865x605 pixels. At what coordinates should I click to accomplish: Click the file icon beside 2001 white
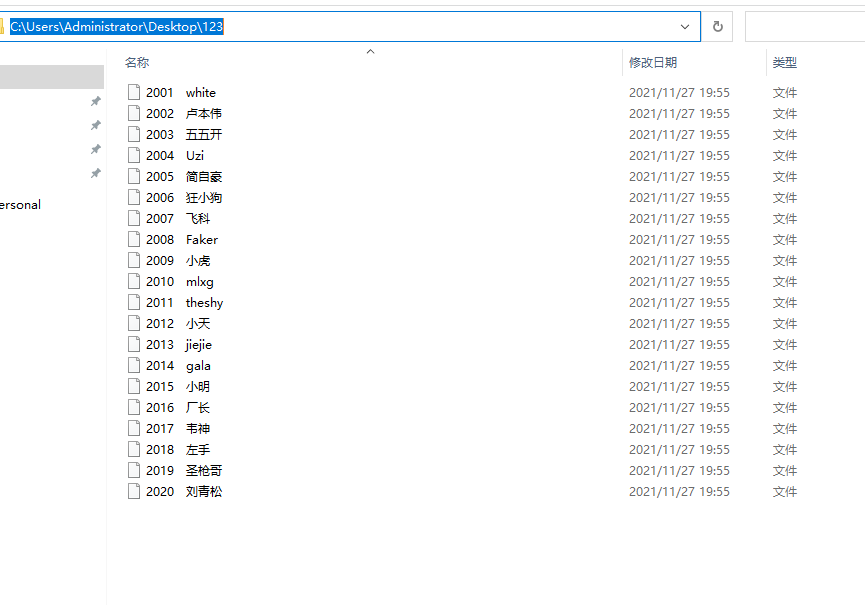pos(134,92)
